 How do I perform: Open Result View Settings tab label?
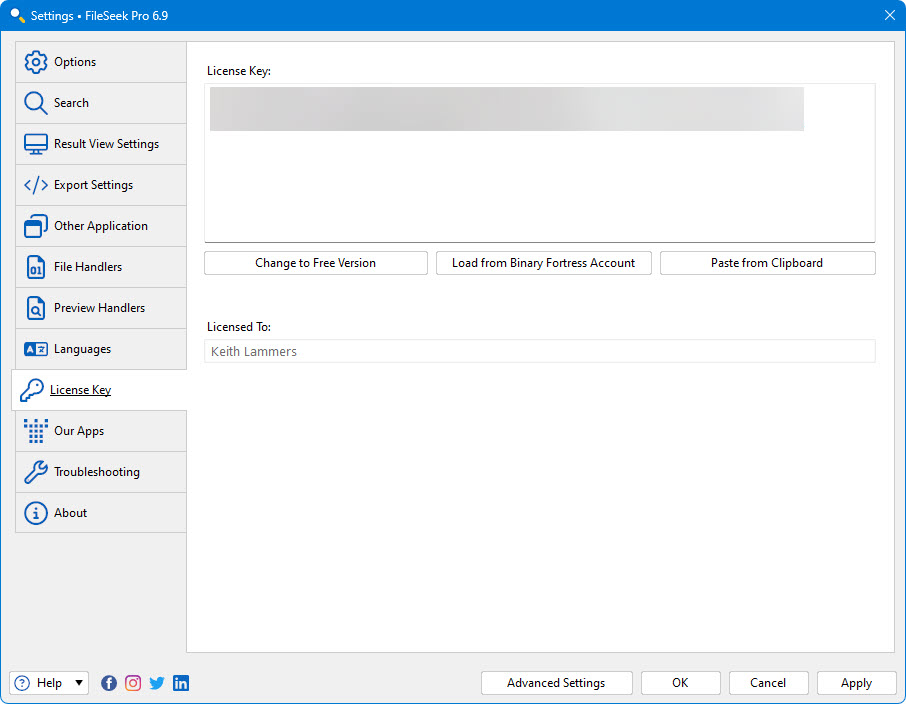[x=106, y=144]
